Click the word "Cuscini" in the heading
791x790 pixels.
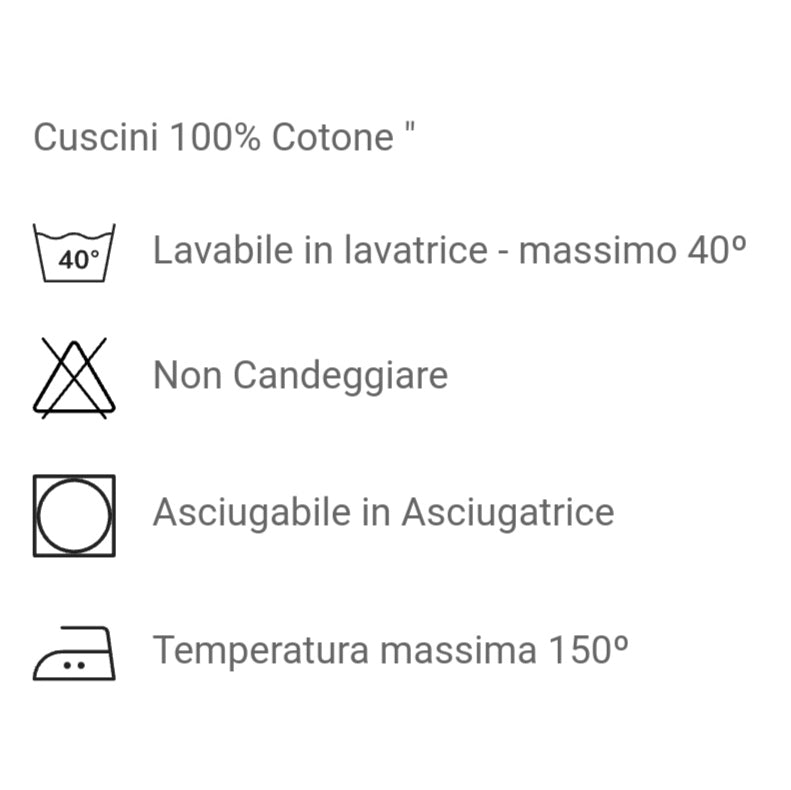[96, 137]
